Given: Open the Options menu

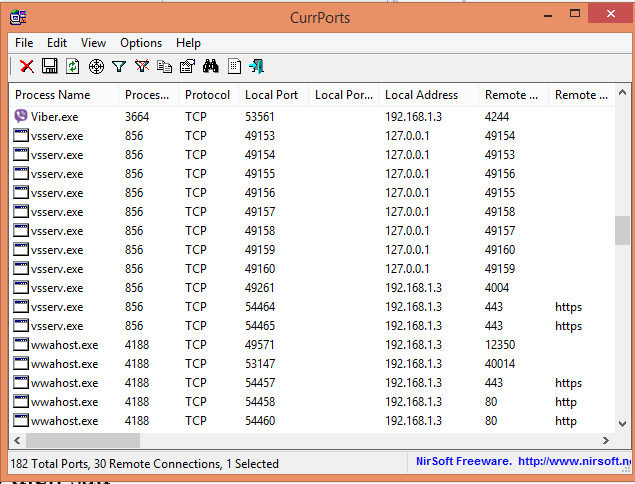Looking at the screenshot, I should click(141, 43).
